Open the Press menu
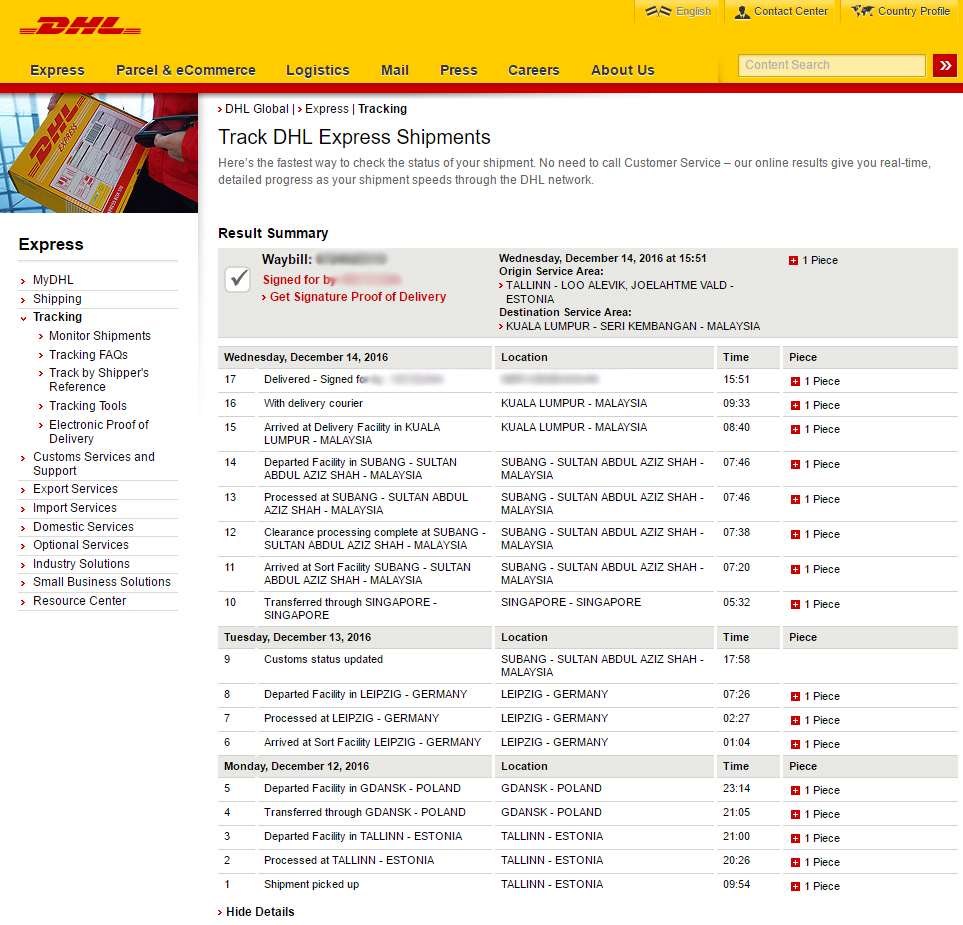Screen dimensions: 963x925 459,70
